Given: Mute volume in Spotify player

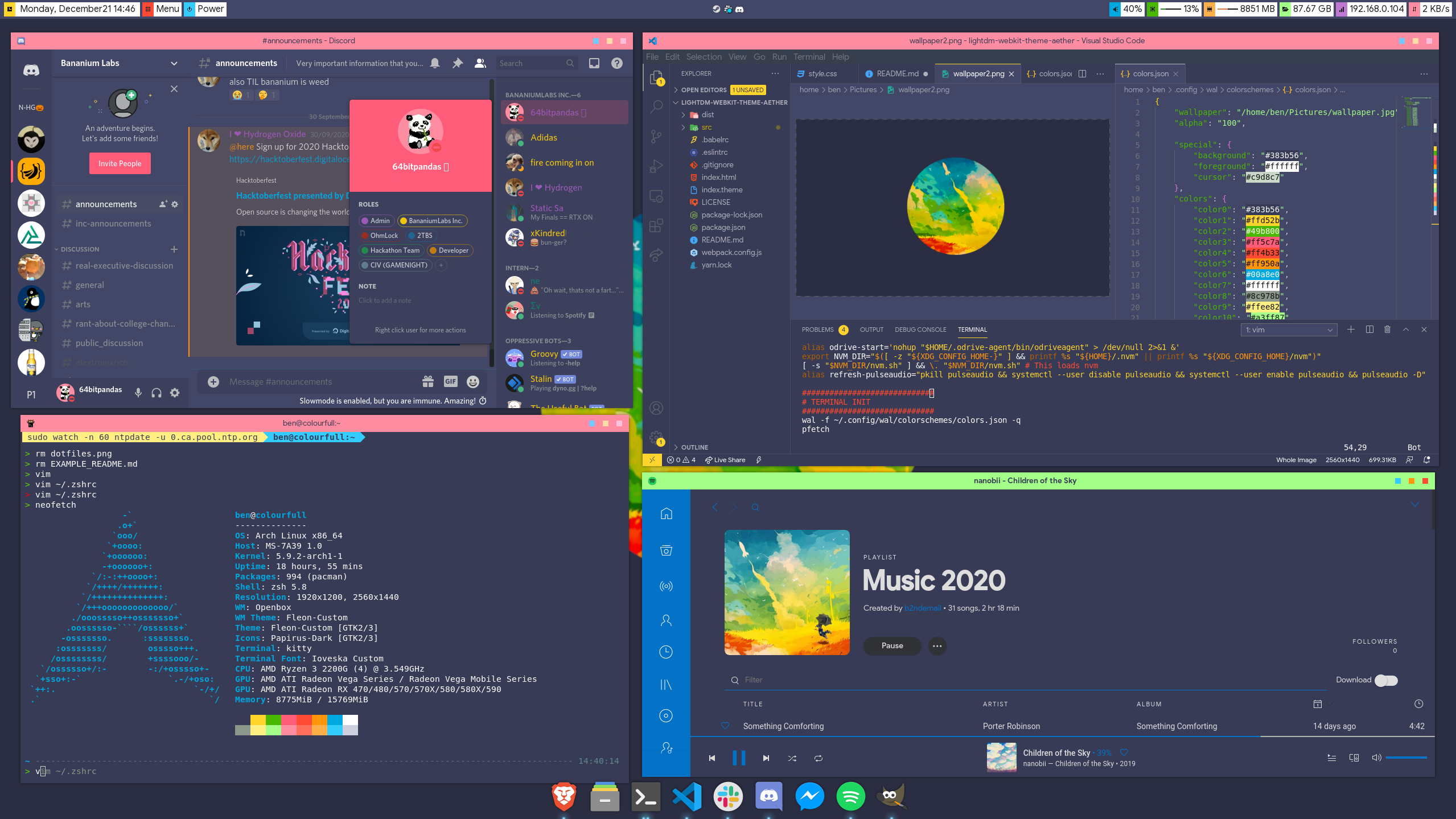Looking at the screenshot, I should point(1376,758).
